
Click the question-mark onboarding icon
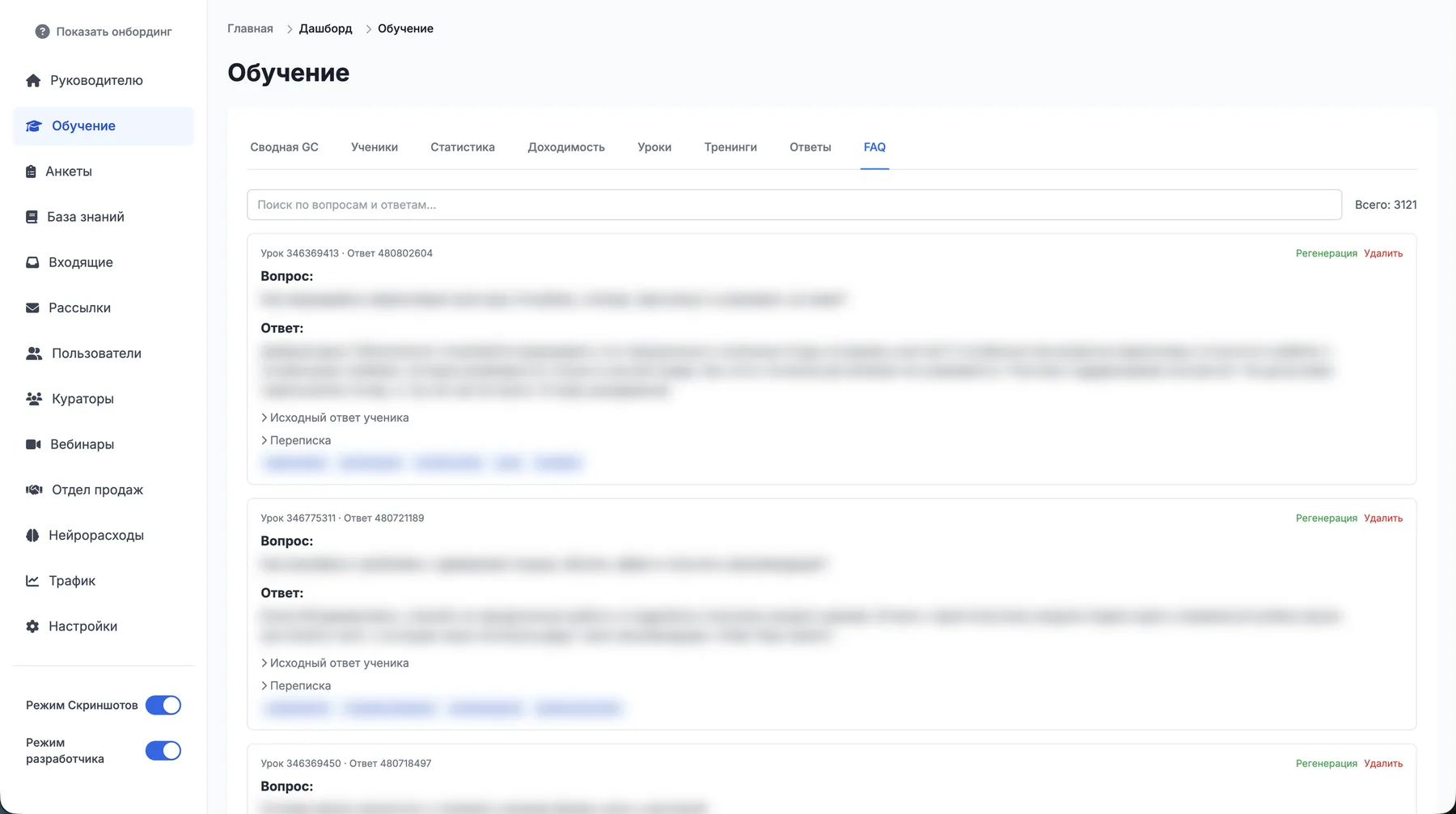click(x=42, y=32)
